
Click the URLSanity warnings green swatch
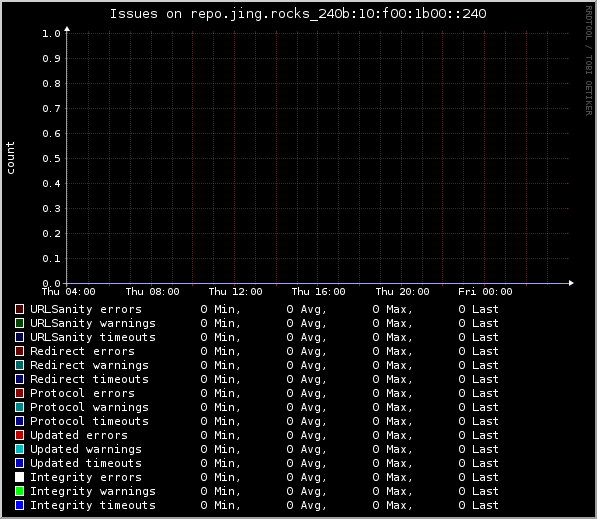click(19, 323)
